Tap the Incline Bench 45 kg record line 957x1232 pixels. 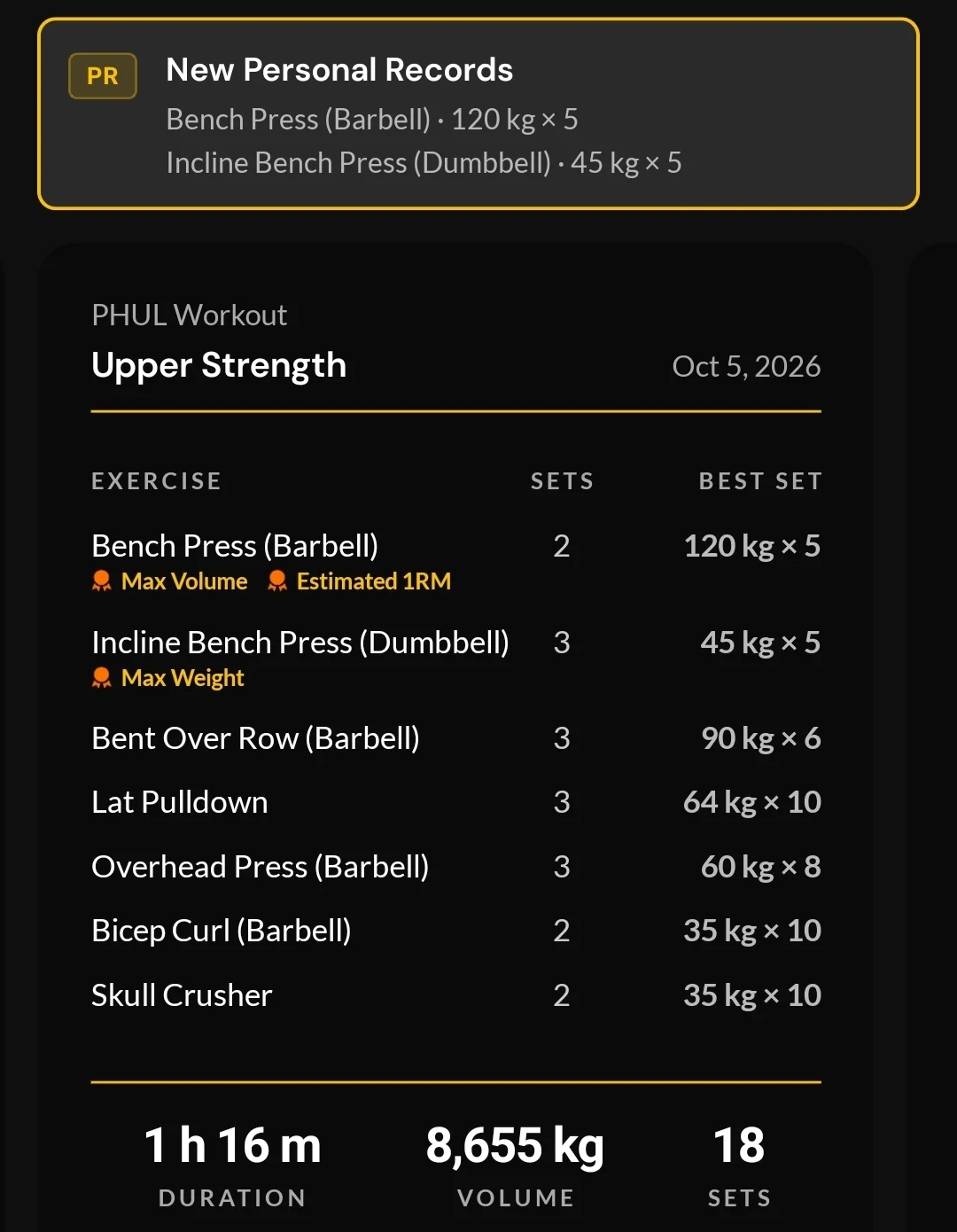point(424,163)
